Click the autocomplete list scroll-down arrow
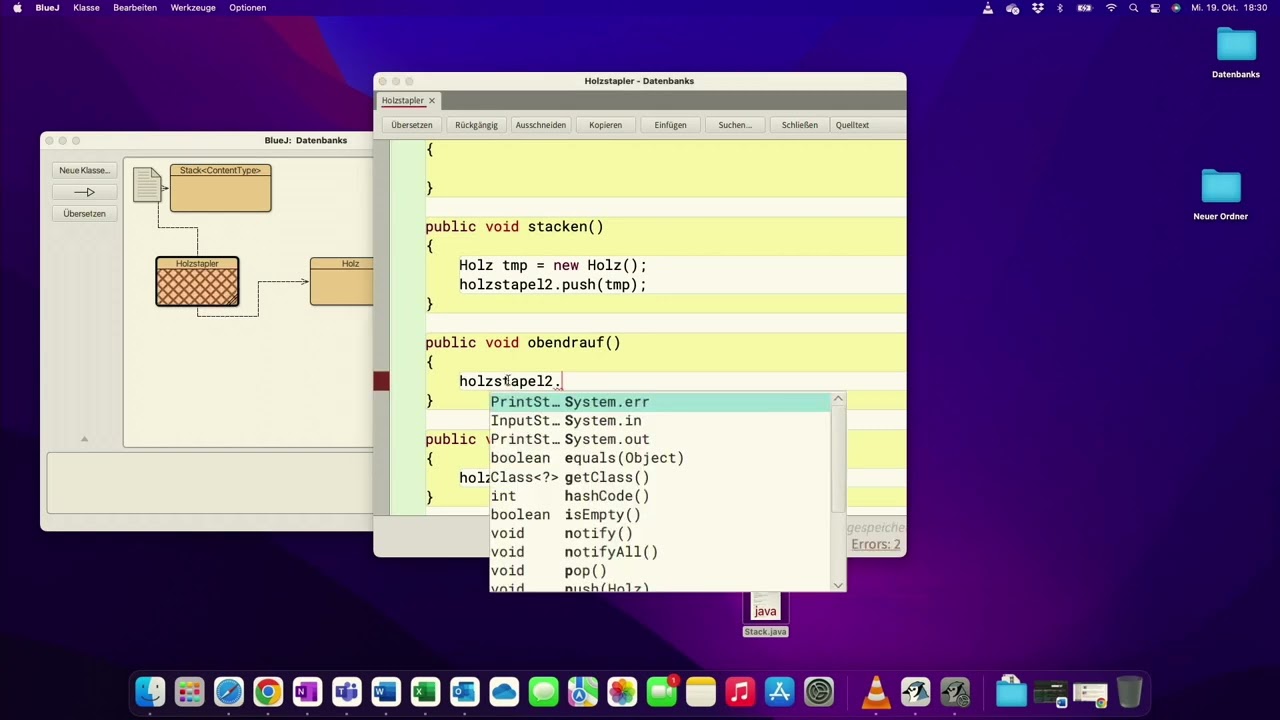 coord(838,585)
